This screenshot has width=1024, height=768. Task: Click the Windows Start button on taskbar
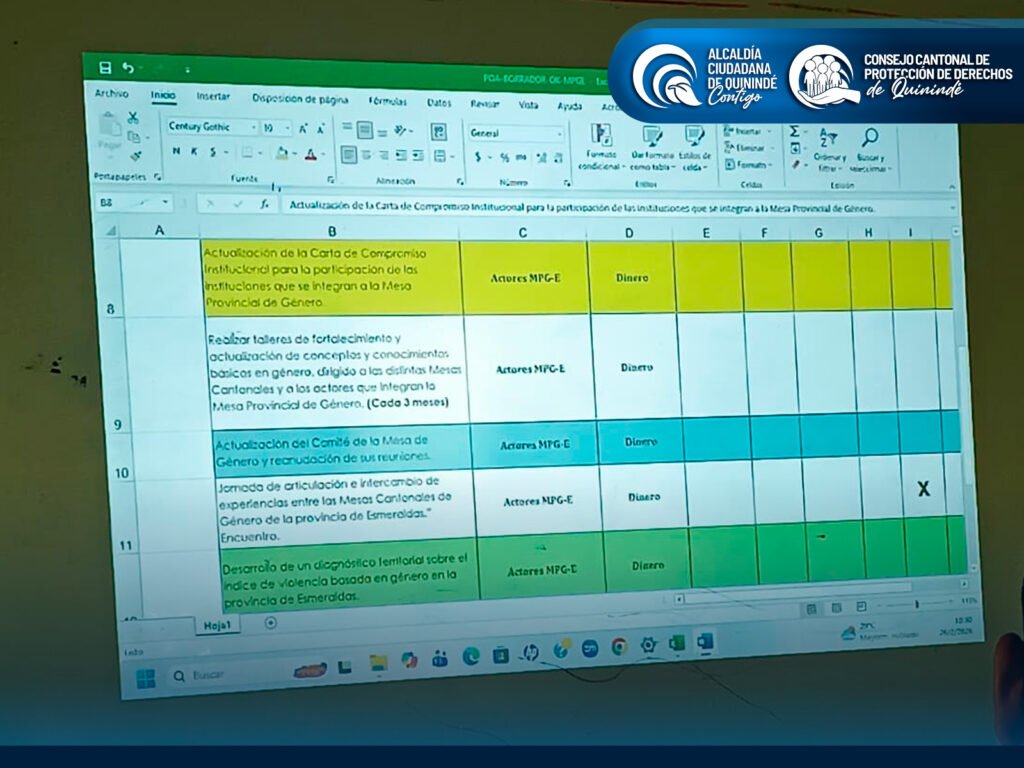[146, 678]
